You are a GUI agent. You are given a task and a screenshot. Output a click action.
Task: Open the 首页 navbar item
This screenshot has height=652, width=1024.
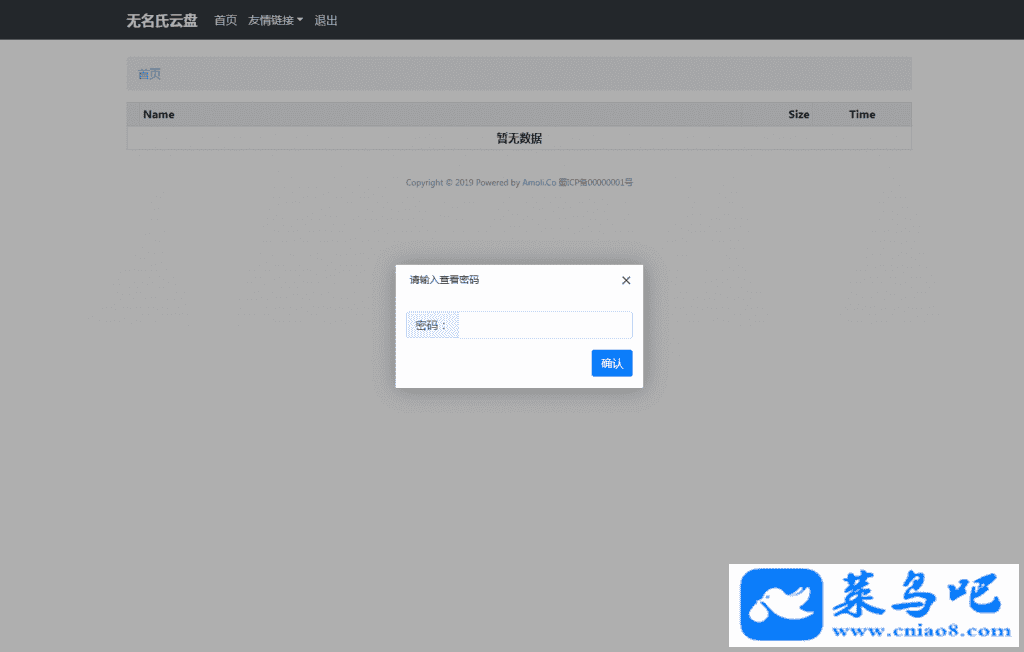coord(225,20)
